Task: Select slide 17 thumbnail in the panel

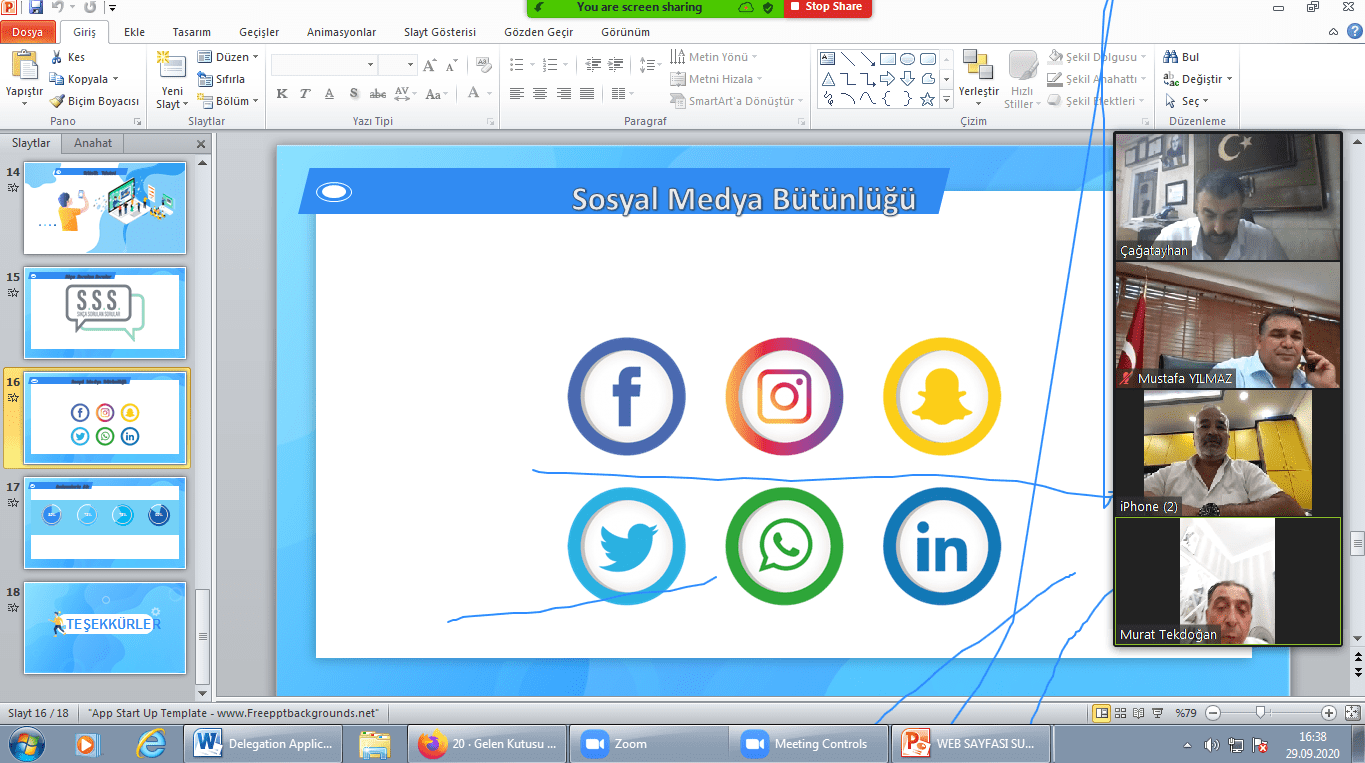Action: click(105, 522)
